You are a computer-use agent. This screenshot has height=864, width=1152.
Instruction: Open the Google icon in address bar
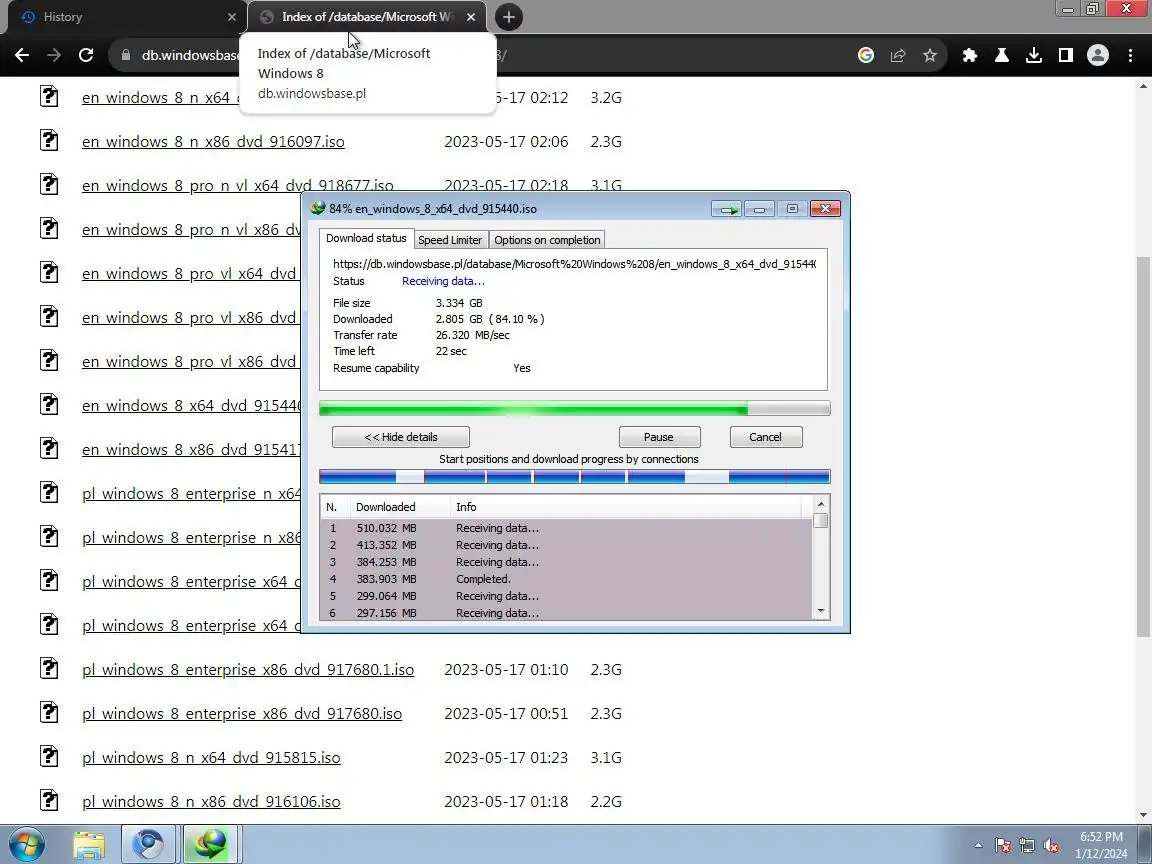[866, 55]
